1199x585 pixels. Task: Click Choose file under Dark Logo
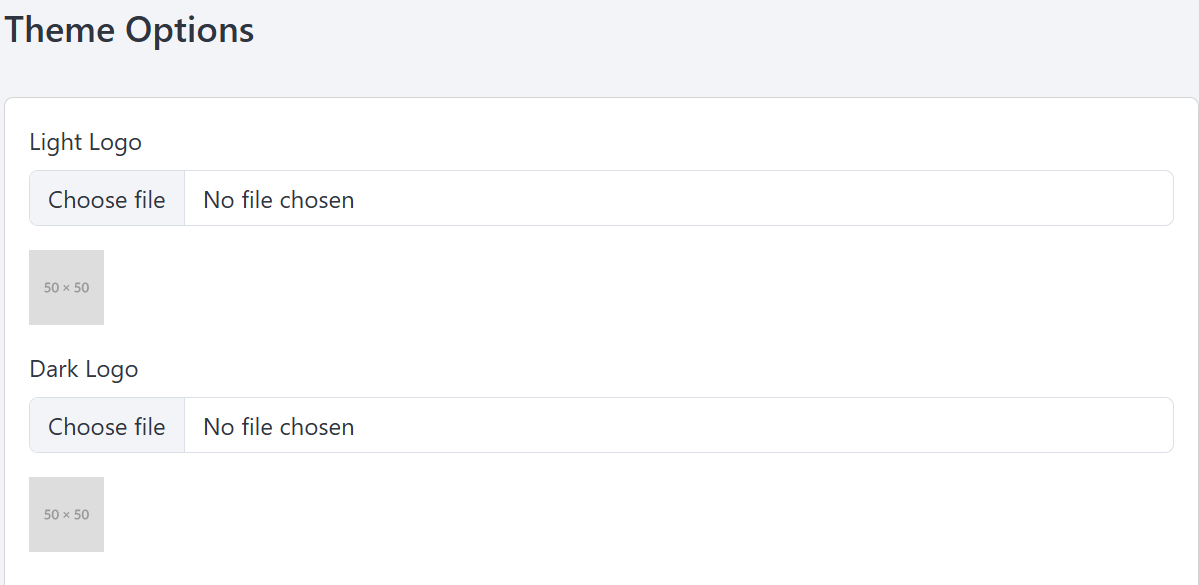[107, 427]
